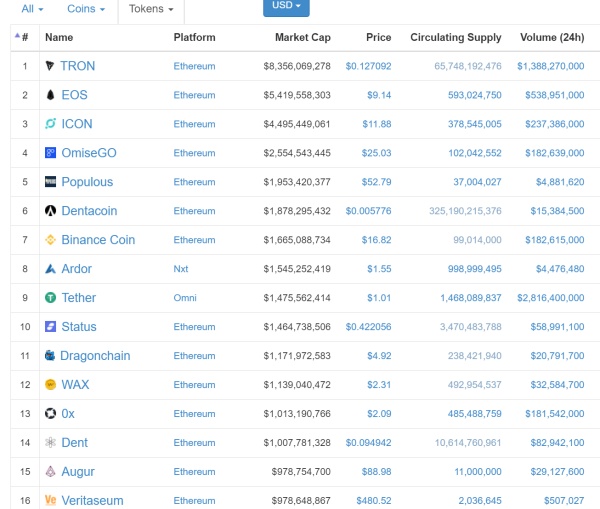Open the Coins filter dropdown
This screenshot has width=600, height=509.
coord(86,8)
